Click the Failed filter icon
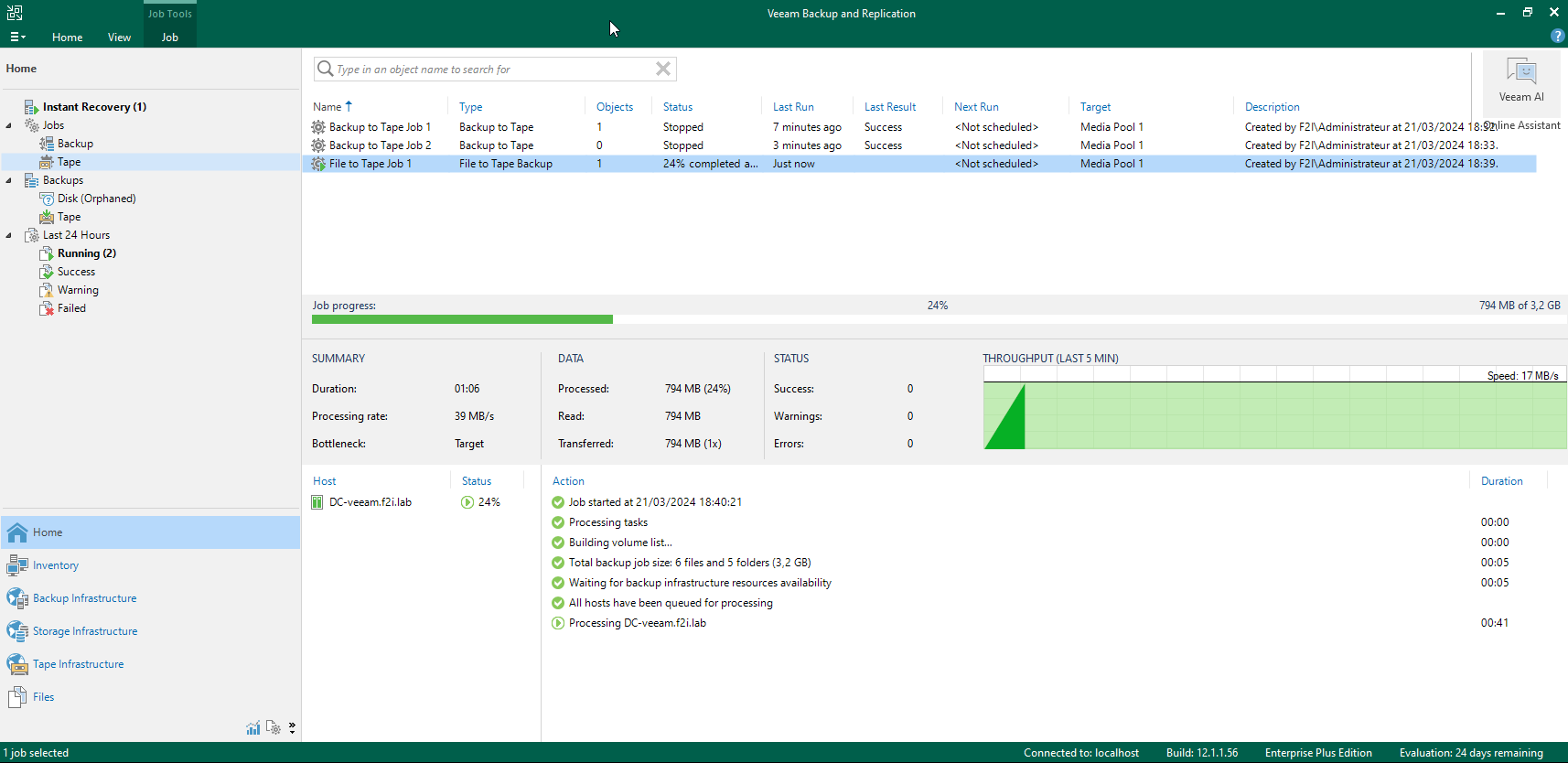This screenshot has width=1568, height=763. pos(47,308)
